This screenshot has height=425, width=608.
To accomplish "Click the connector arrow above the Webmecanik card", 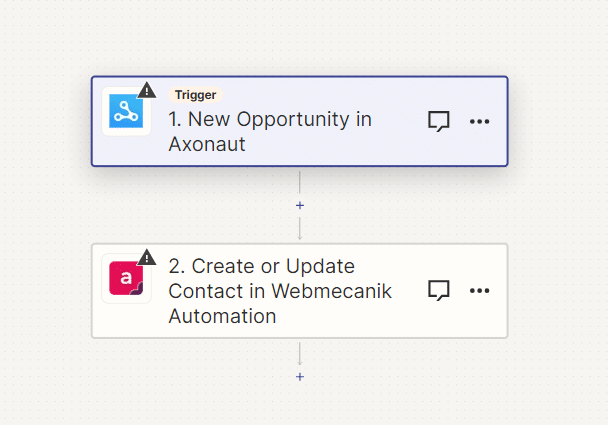I will point(300,232).
